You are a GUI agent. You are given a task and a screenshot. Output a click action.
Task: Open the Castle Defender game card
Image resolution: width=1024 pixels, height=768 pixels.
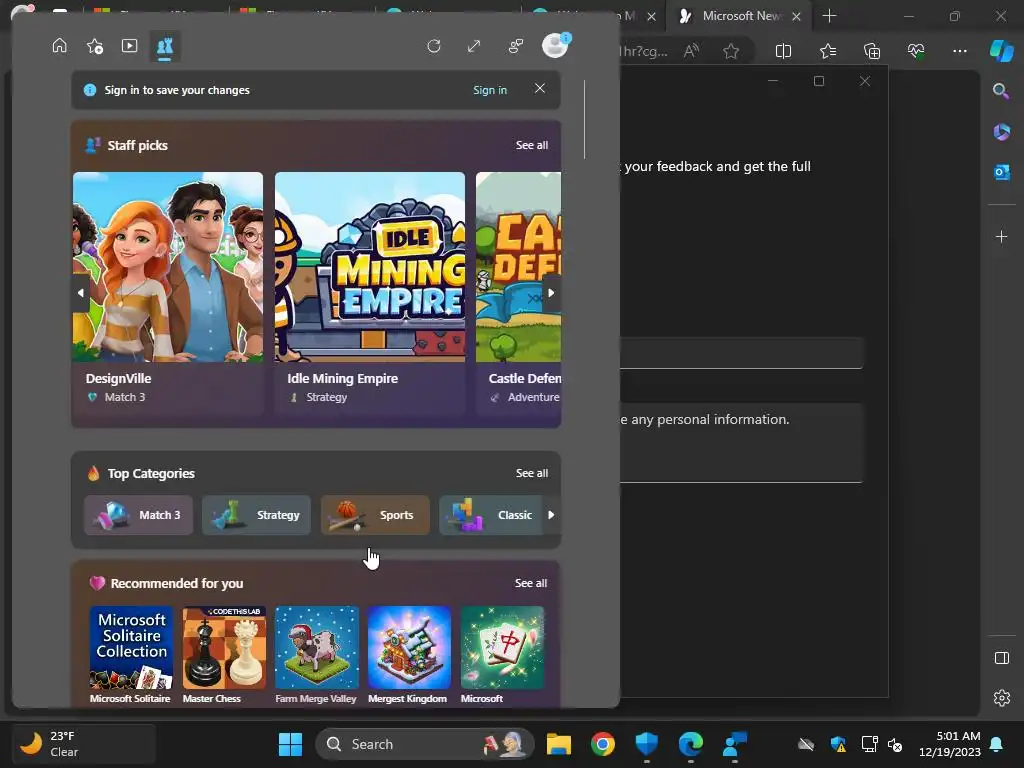coord(519,293)
